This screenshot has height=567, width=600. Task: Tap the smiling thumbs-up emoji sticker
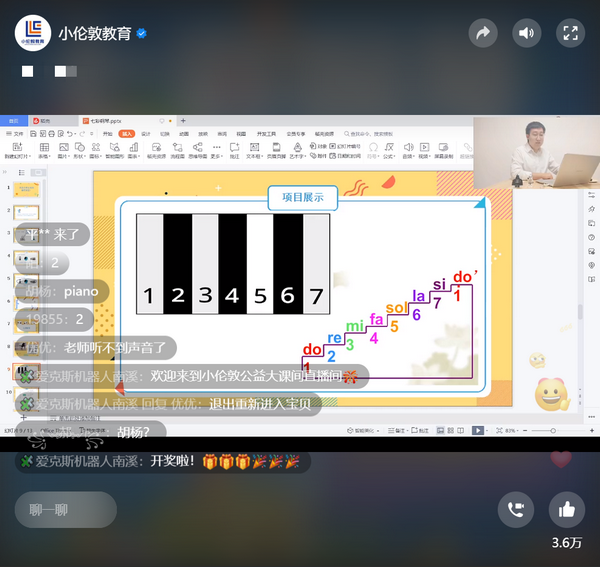(x=552, y=395)
